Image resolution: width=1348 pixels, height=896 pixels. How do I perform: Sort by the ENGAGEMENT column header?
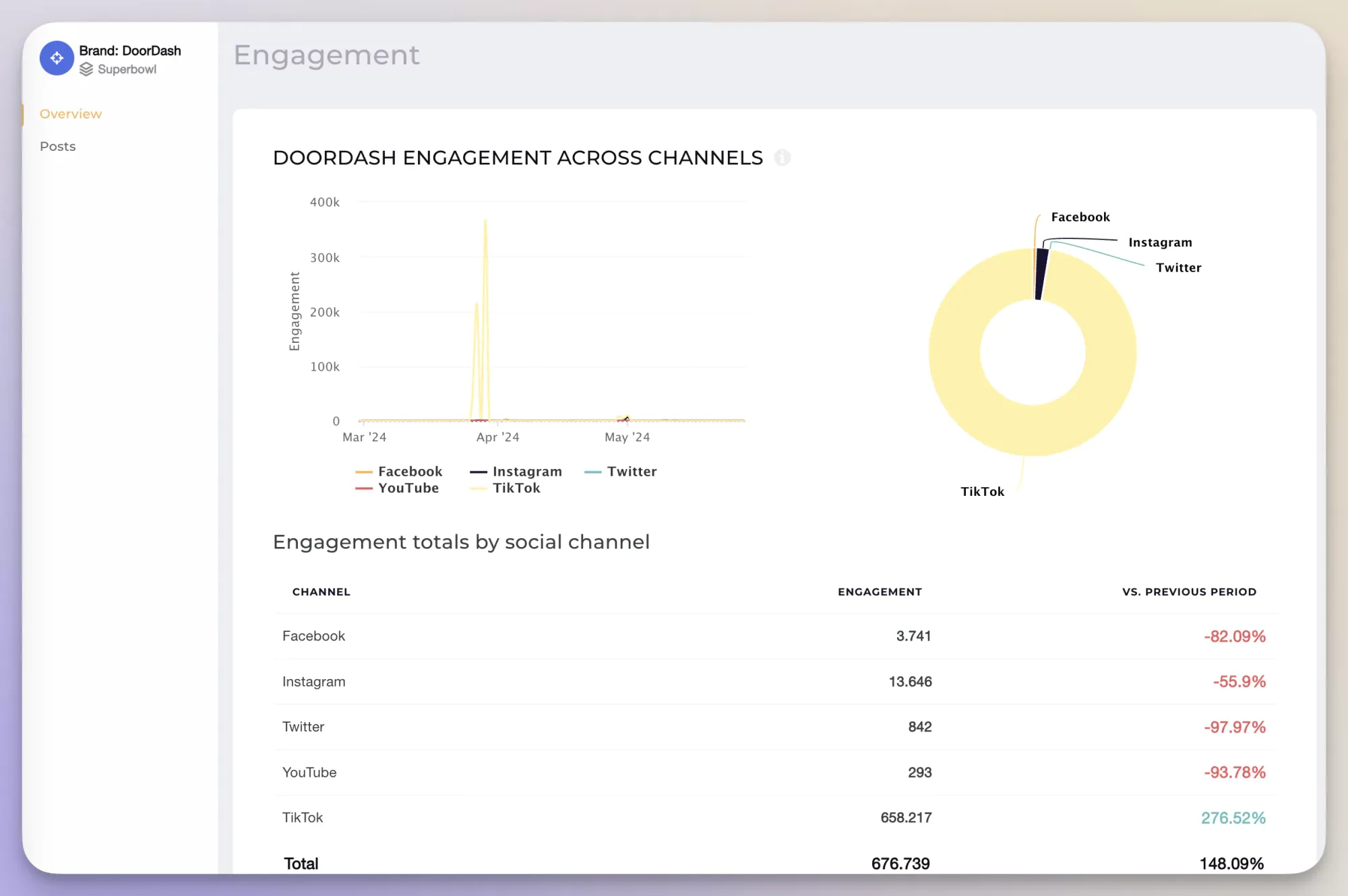(x=880, y=591)
